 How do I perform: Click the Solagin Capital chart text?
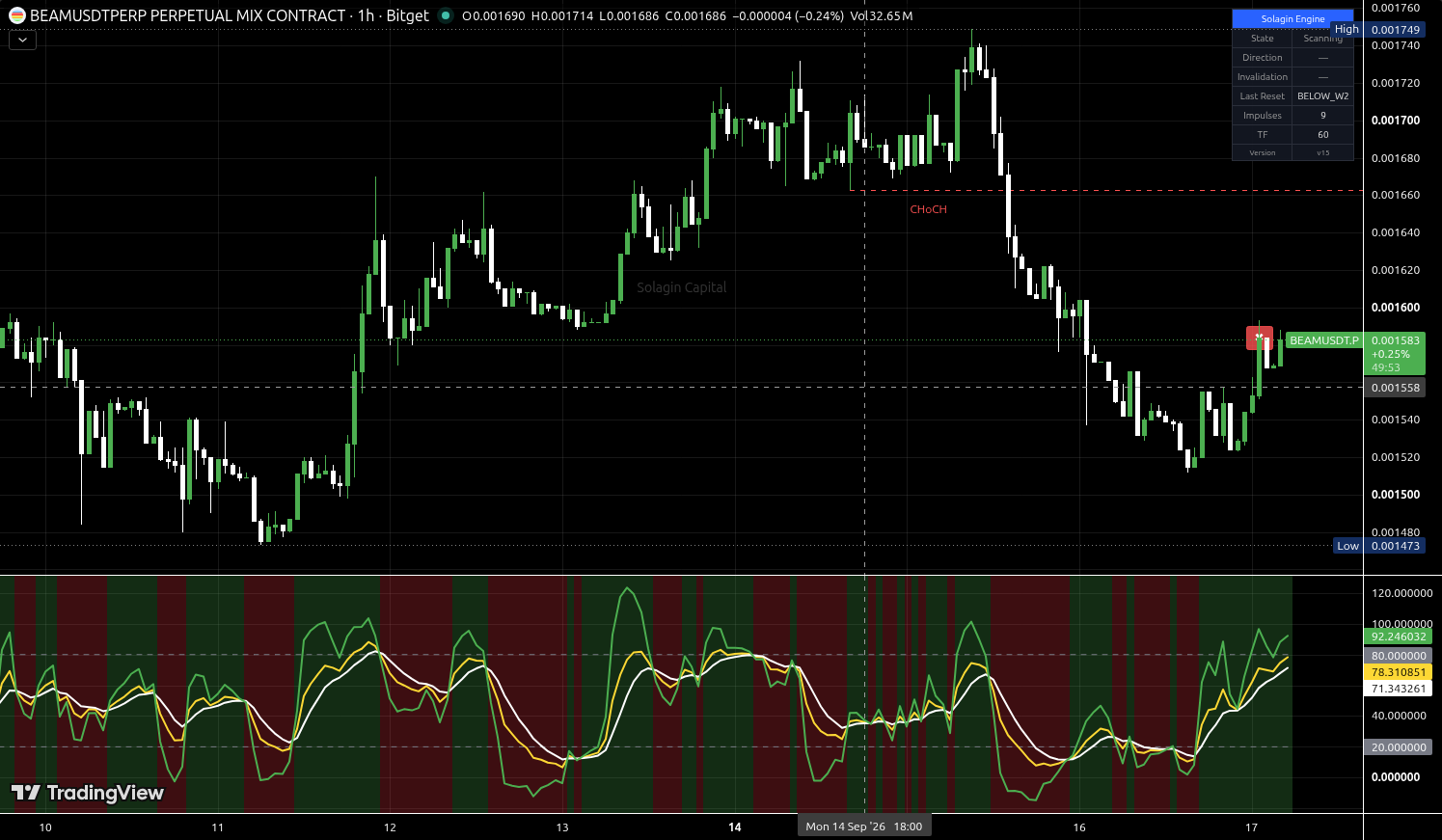click(x=682, y=287)
